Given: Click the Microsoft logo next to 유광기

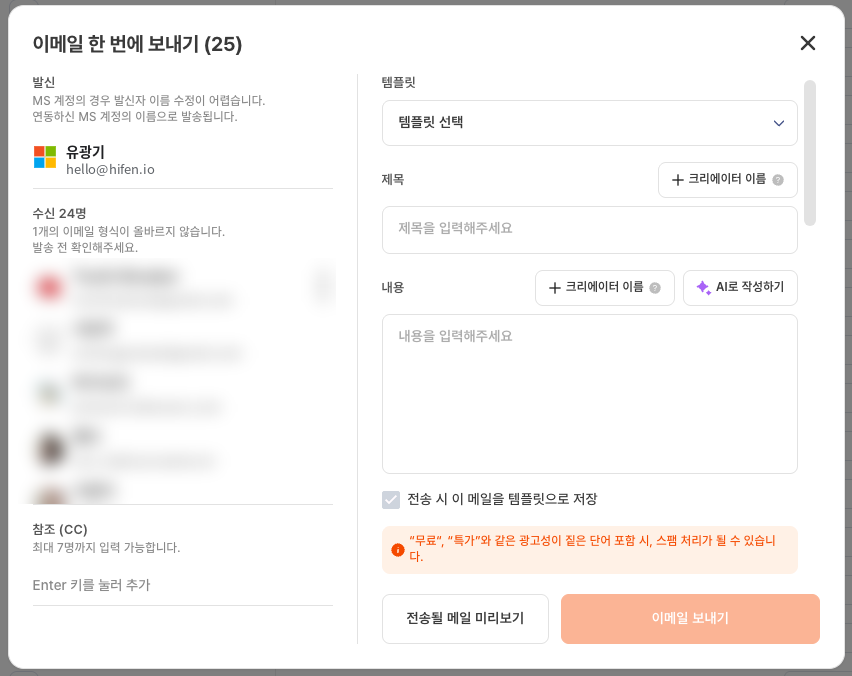Looking at the screenshot, I should [x=45, y=157].
